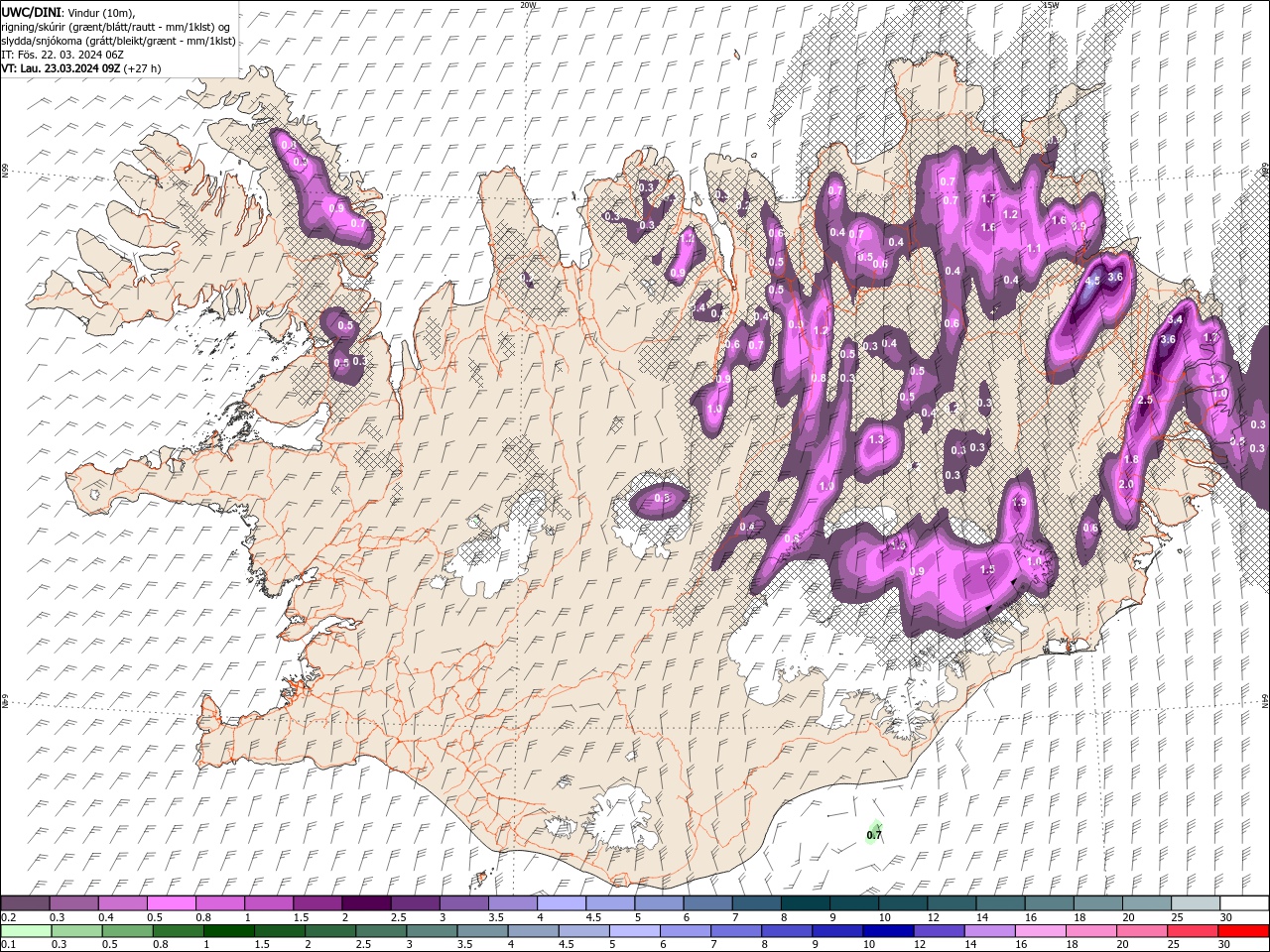This screenshot has width=1270, height=952.
Task: Click the 'slydda/snjókoma (grátt/bleikt/grænt - mm/1klst)' line
Action: tap(119, 41)
